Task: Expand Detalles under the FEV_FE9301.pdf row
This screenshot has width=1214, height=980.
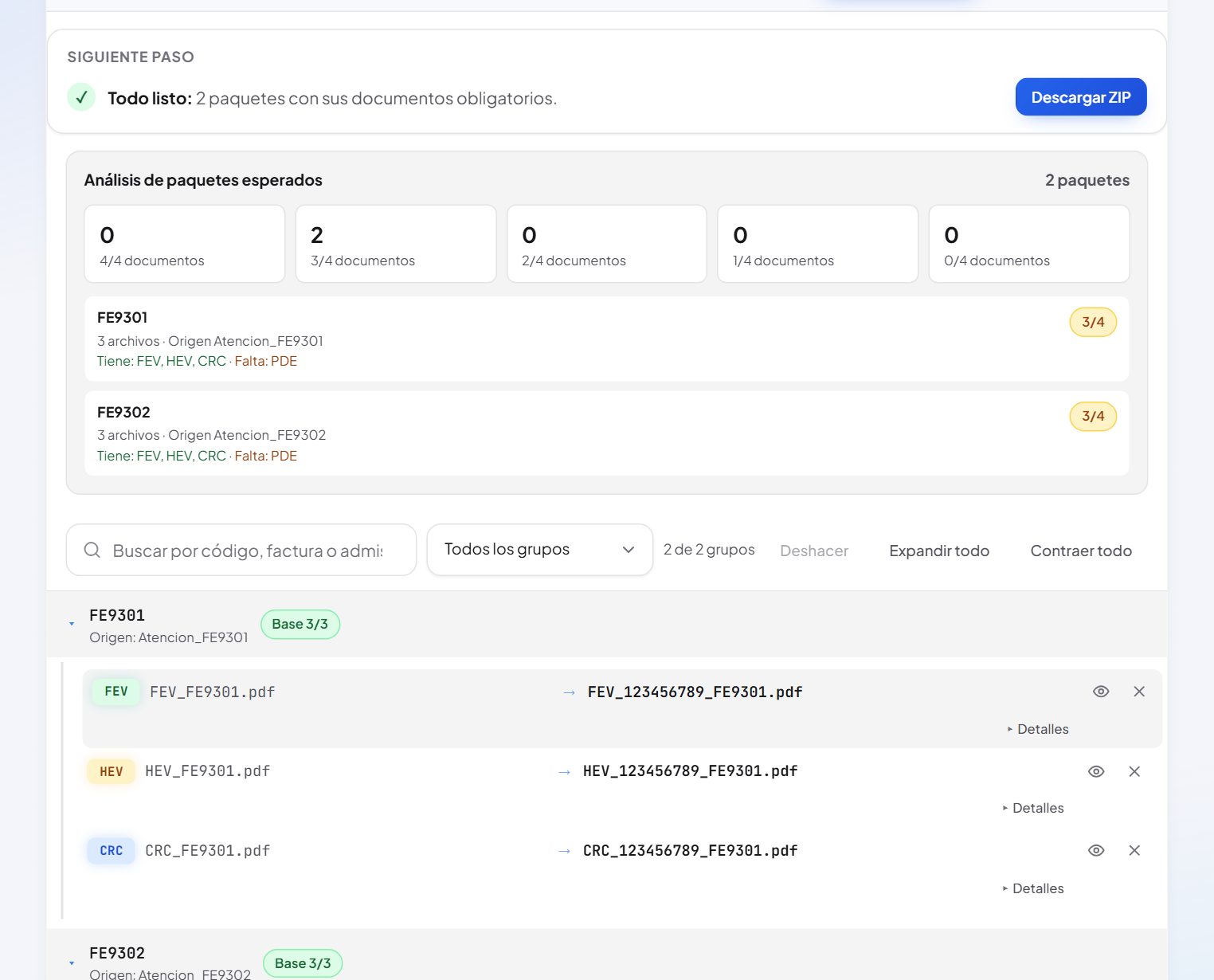Action: click(1038, 729)
